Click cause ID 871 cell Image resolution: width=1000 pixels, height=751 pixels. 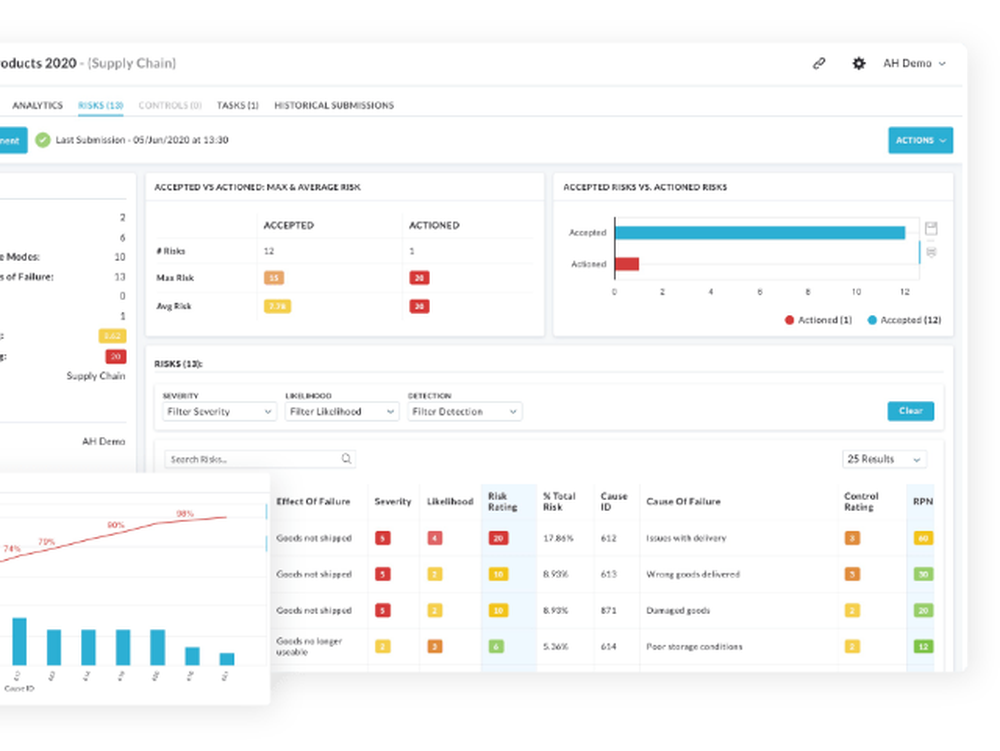(608, 611)
